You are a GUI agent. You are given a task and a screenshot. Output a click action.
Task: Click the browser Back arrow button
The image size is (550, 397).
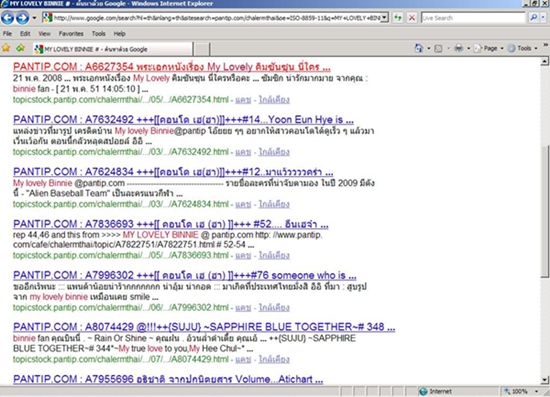click(7, 18)
